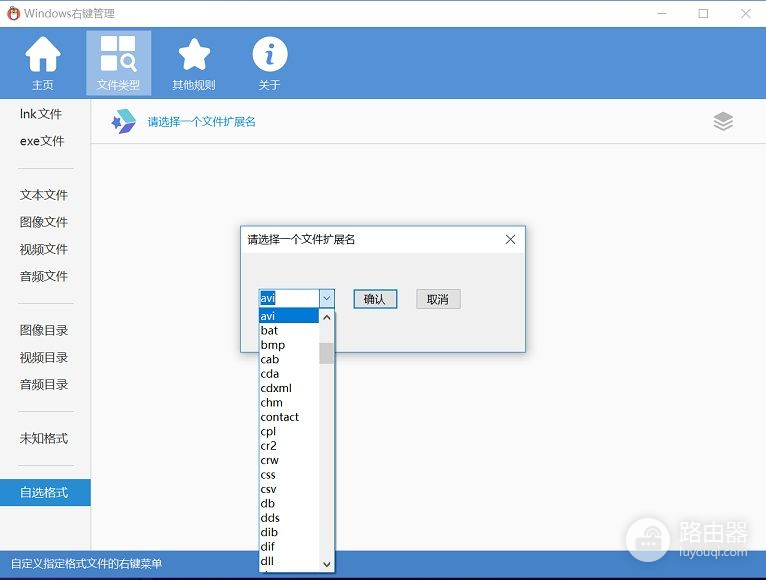Image resolution: width=766 pixels, height=580 pixels.
Task: Select 自选格式 in the sidebar
Action: coord(44,492)
